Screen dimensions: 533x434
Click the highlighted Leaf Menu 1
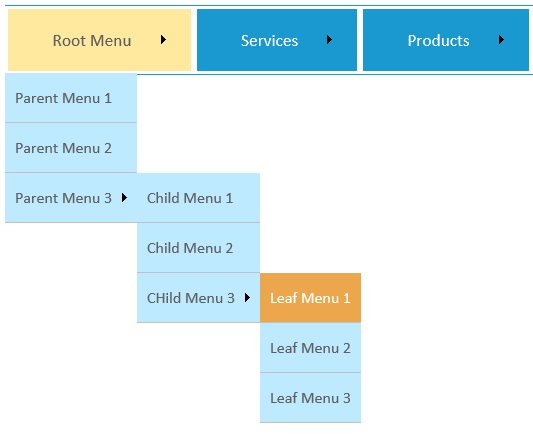tap(310, 298)
